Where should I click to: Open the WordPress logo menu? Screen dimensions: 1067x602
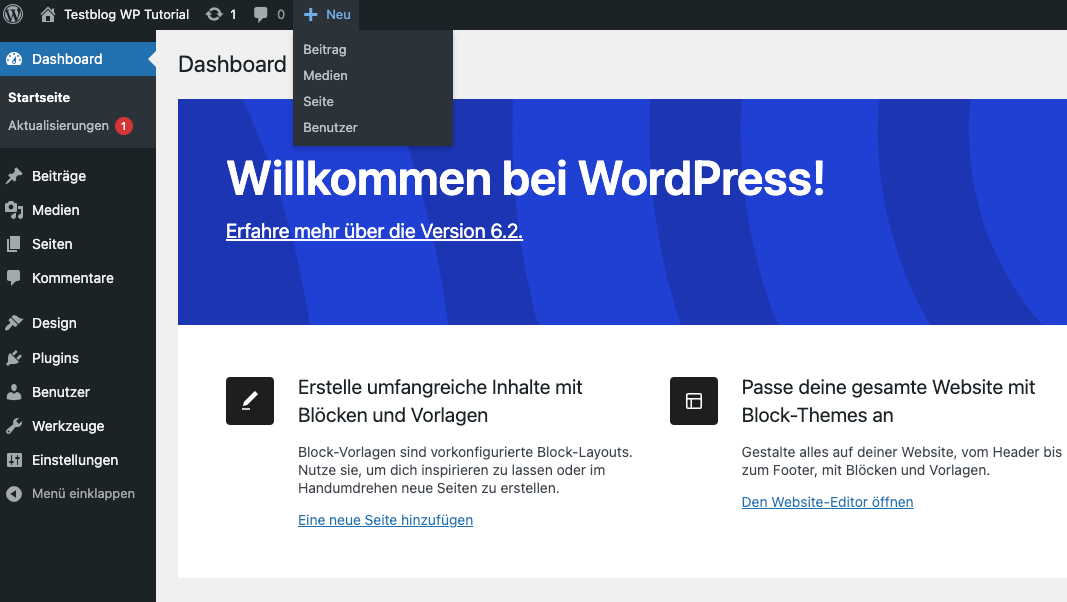click(x=13, y=14)
